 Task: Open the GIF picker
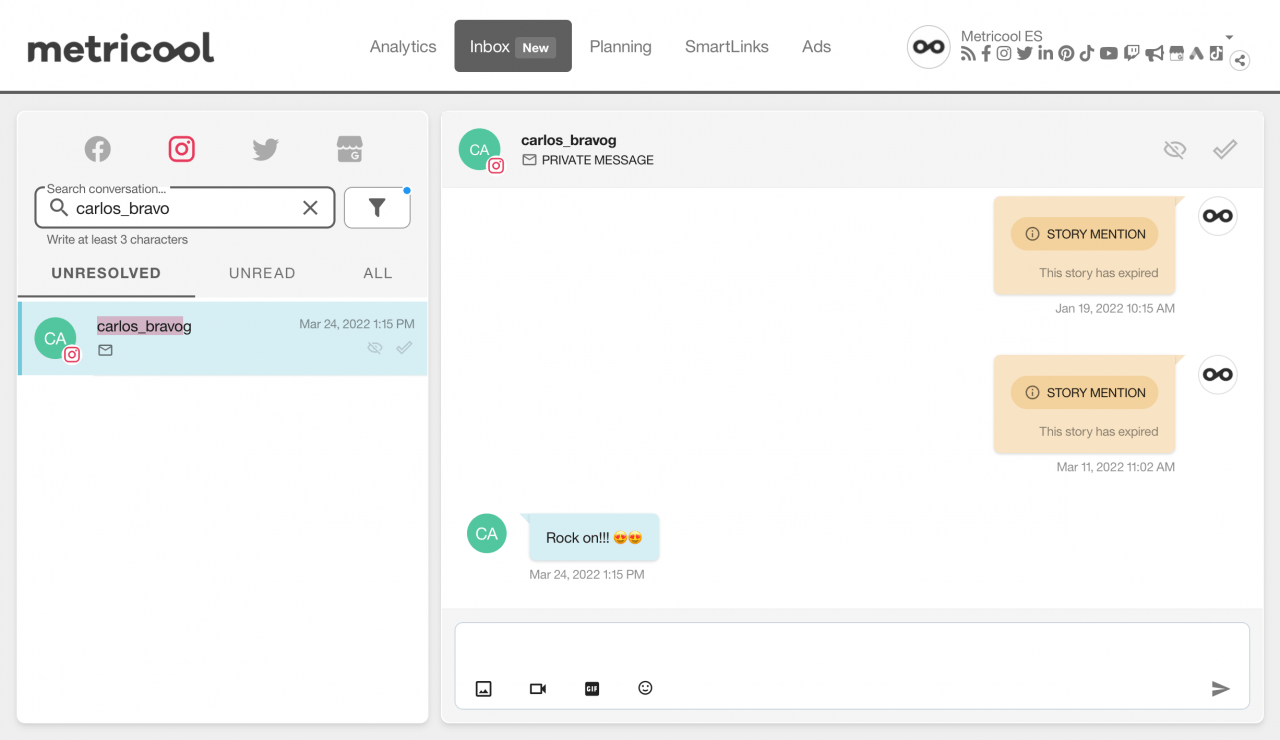pos(592,688)
